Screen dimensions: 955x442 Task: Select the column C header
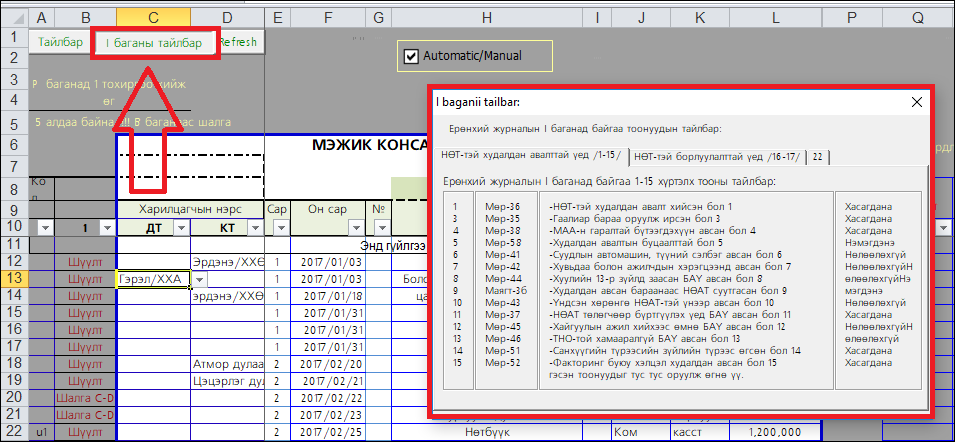pos(153,17)
